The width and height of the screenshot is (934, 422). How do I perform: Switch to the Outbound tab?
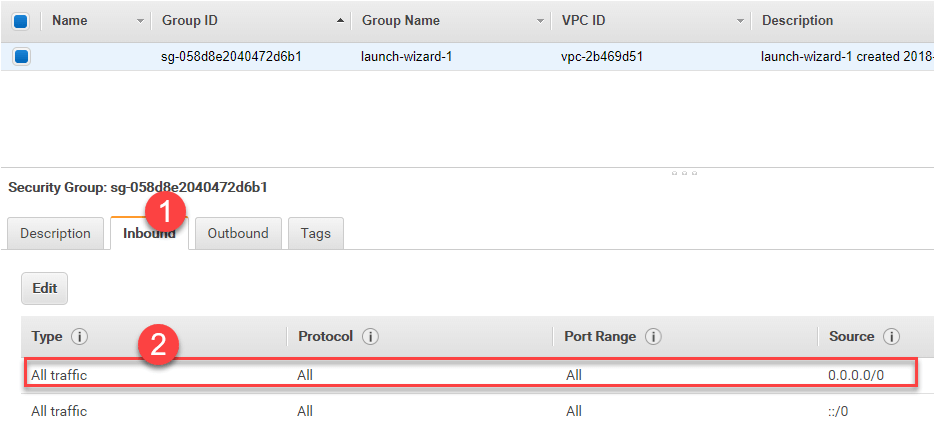pos(238,233)
